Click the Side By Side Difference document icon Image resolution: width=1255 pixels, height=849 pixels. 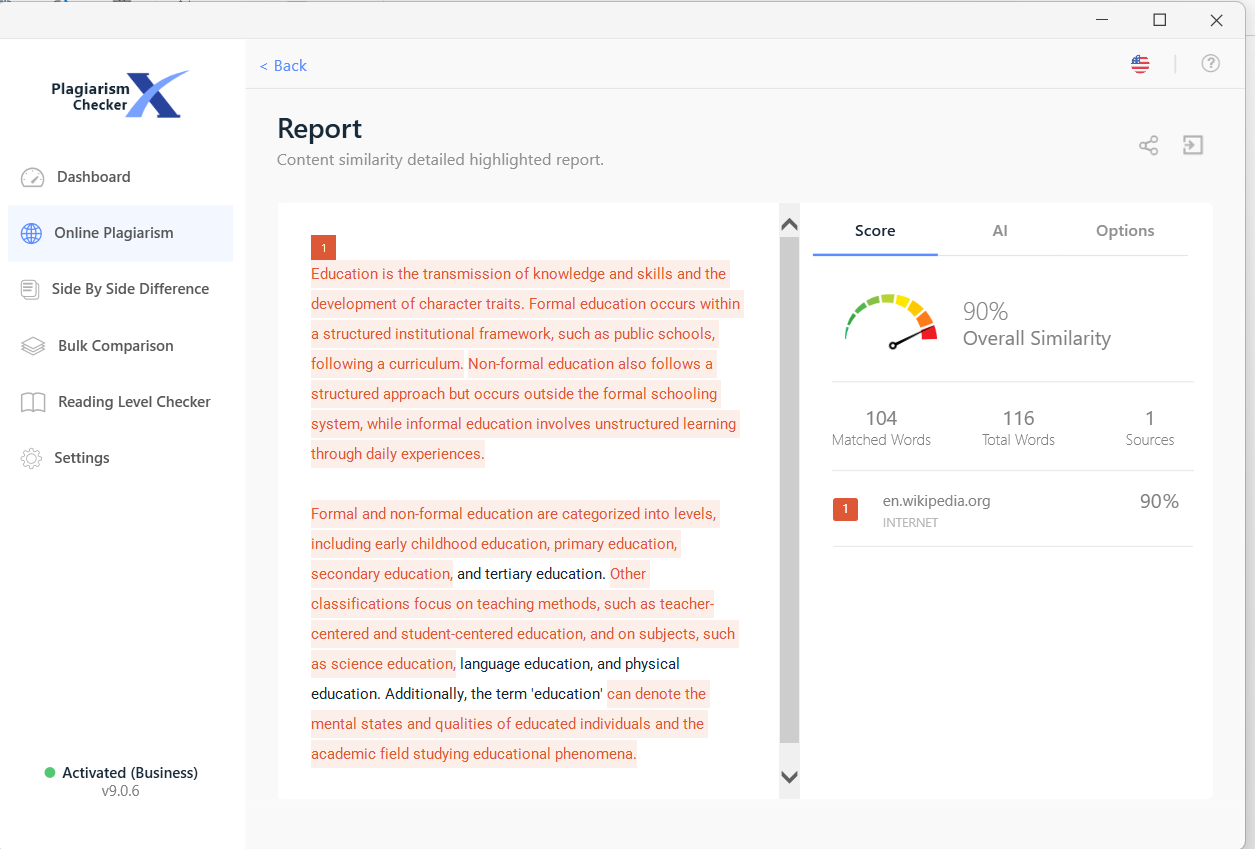pos(31,290)
